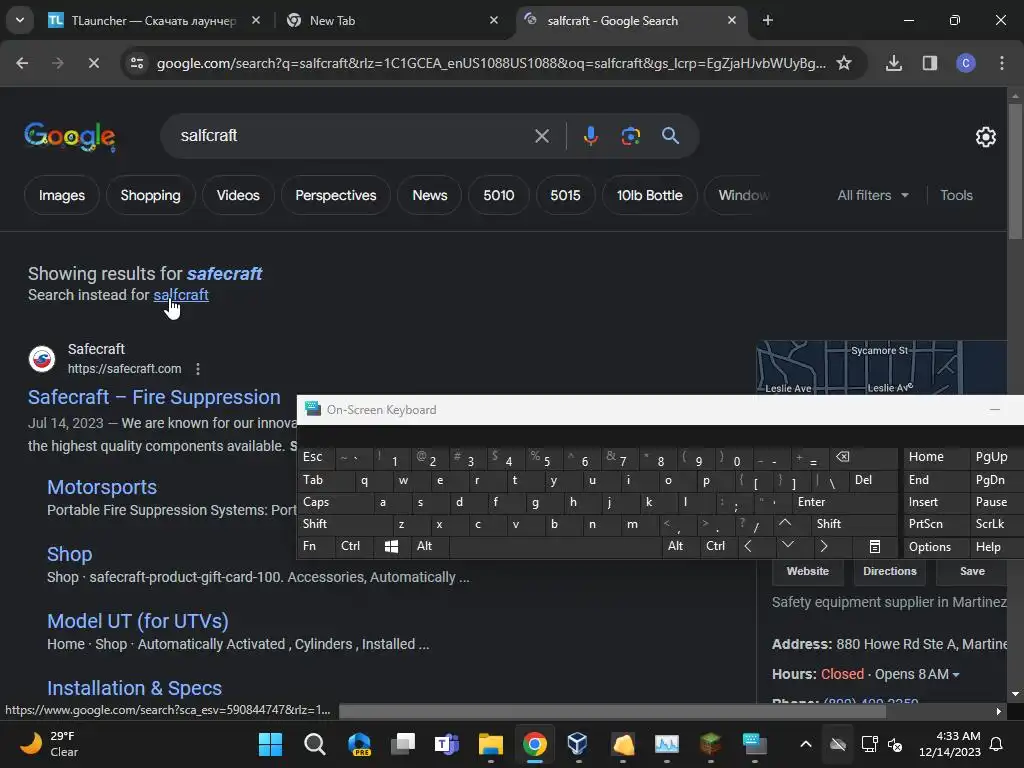1024x768 pixels.
Task: Bookmark this page with the star
Action: (x=844, y=63)
